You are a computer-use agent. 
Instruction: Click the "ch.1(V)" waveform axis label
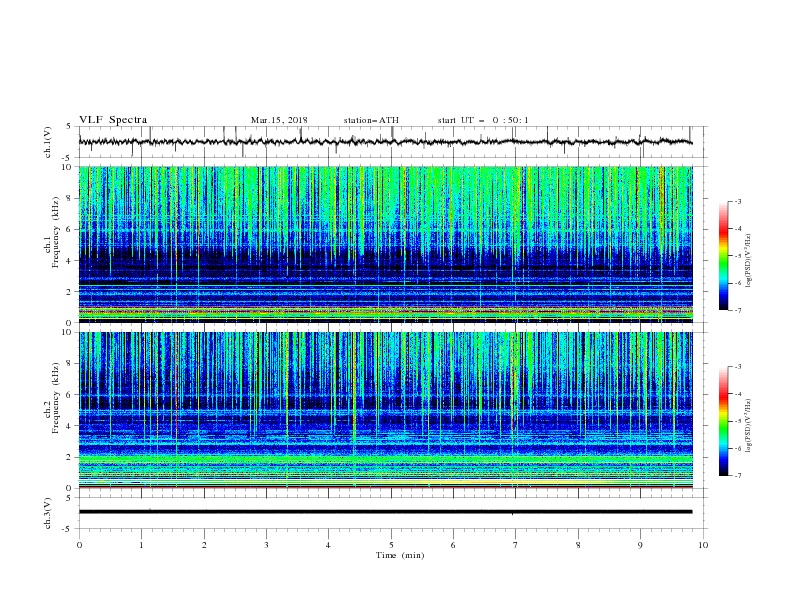tap(48, 142)
